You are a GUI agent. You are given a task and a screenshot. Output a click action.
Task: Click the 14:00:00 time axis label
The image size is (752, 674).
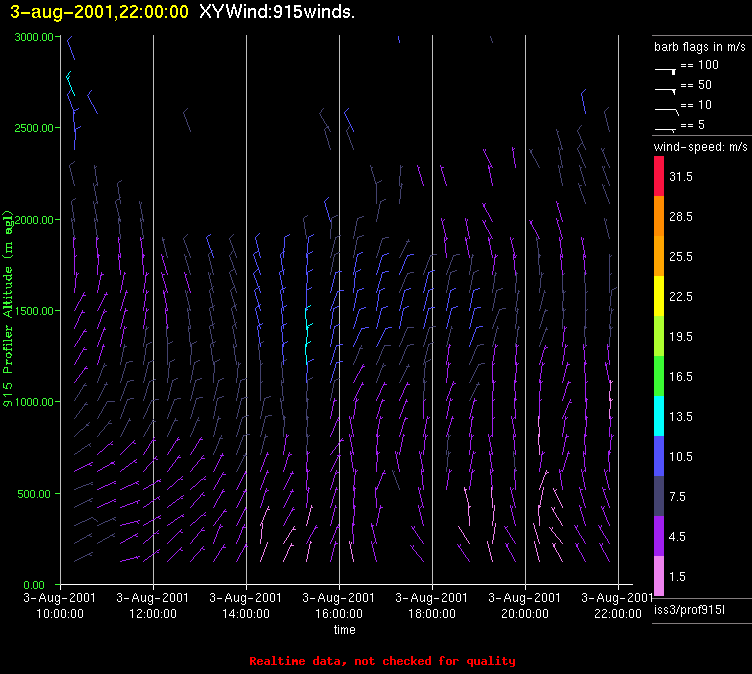[x=246, y=614]
